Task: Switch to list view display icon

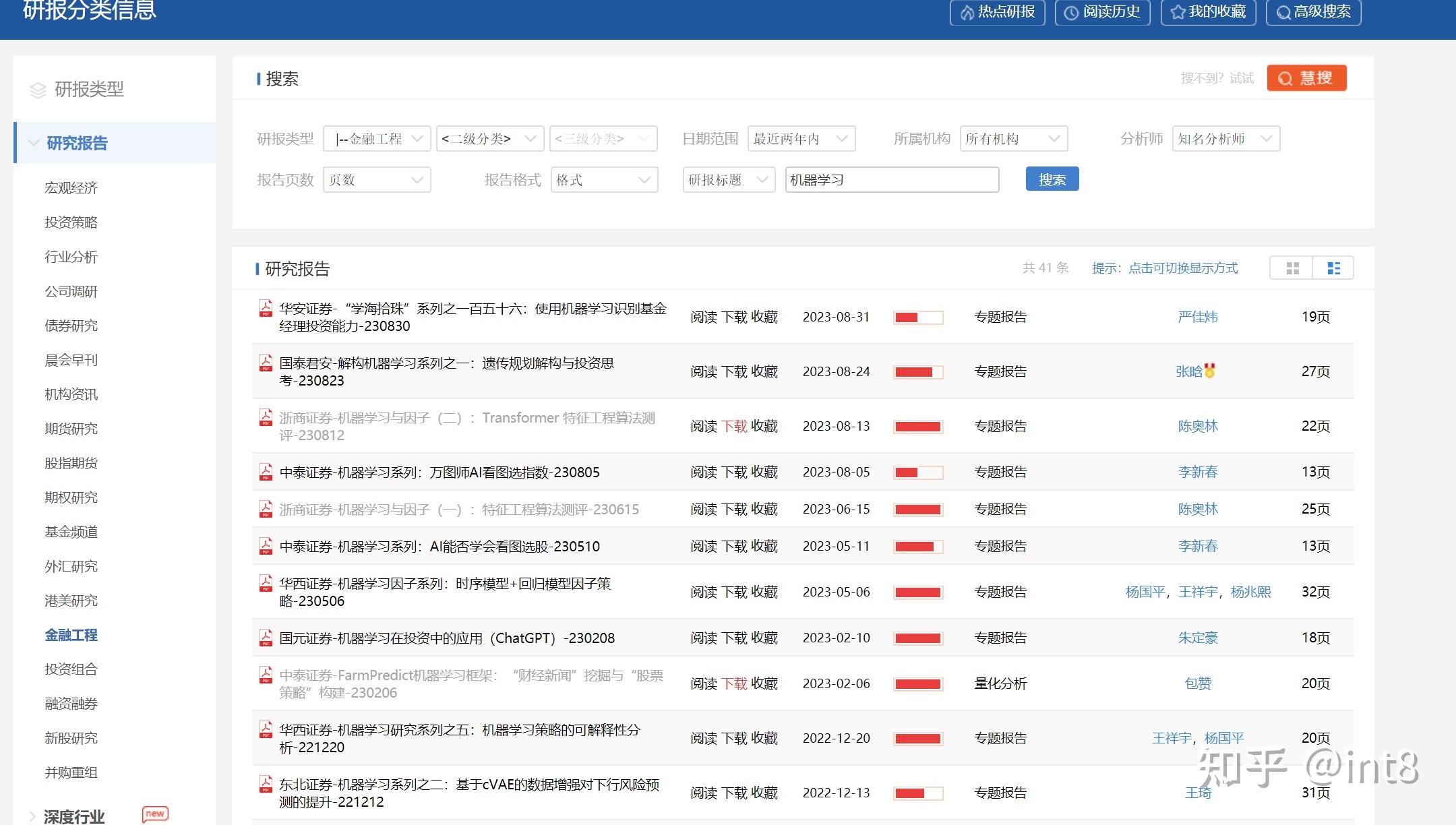Action: click(x=1333, y=268)
